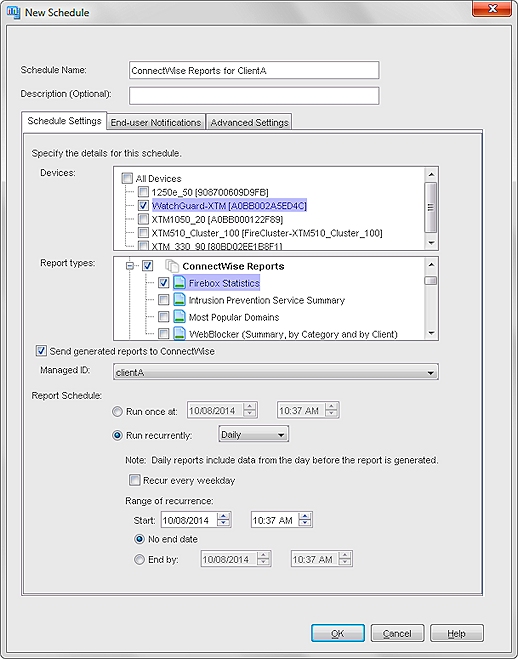Screen dimensions: 518x659
Task: Click the Report types scrollbar thumb
Action: (x=431, y=280)
